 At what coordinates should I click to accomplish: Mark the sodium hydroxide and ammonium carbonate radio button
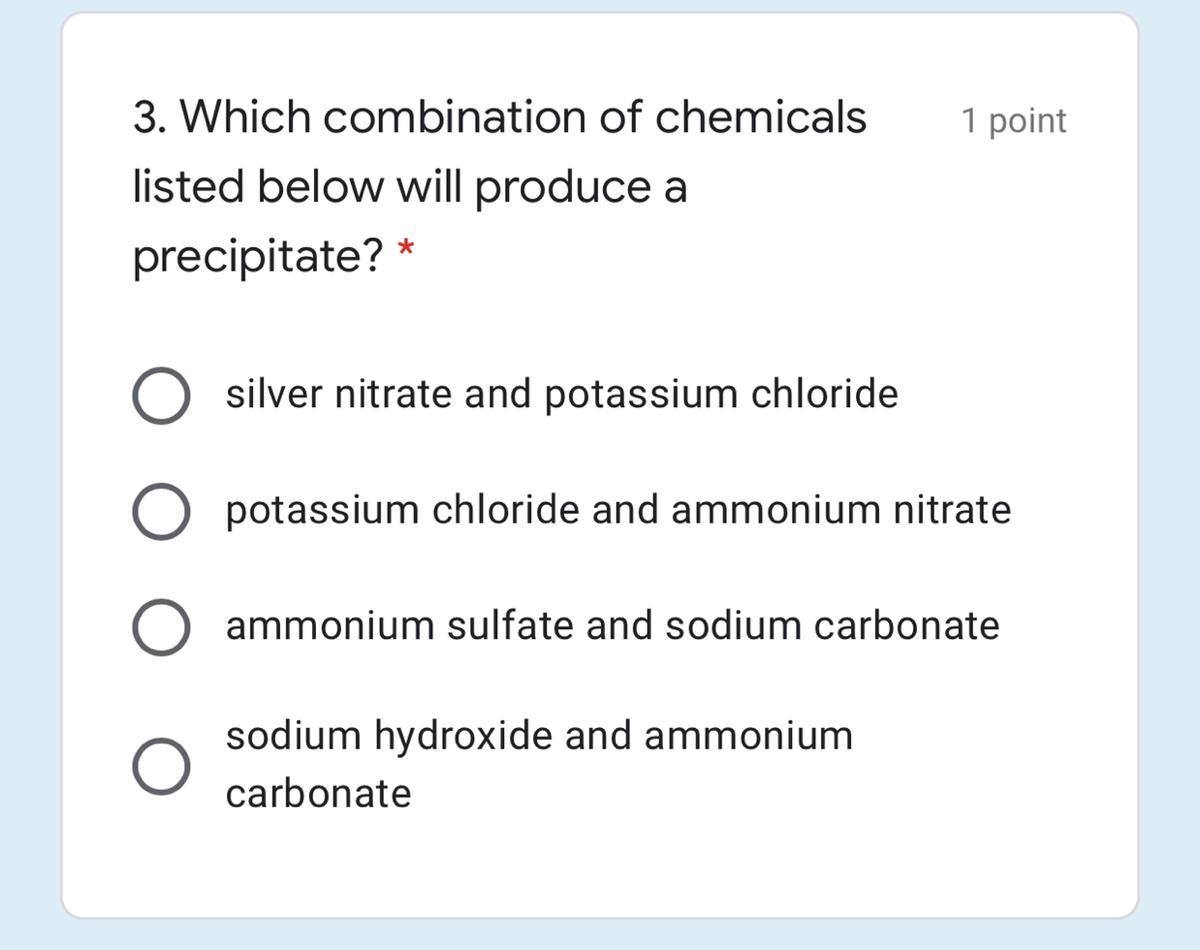click(160, 766)
